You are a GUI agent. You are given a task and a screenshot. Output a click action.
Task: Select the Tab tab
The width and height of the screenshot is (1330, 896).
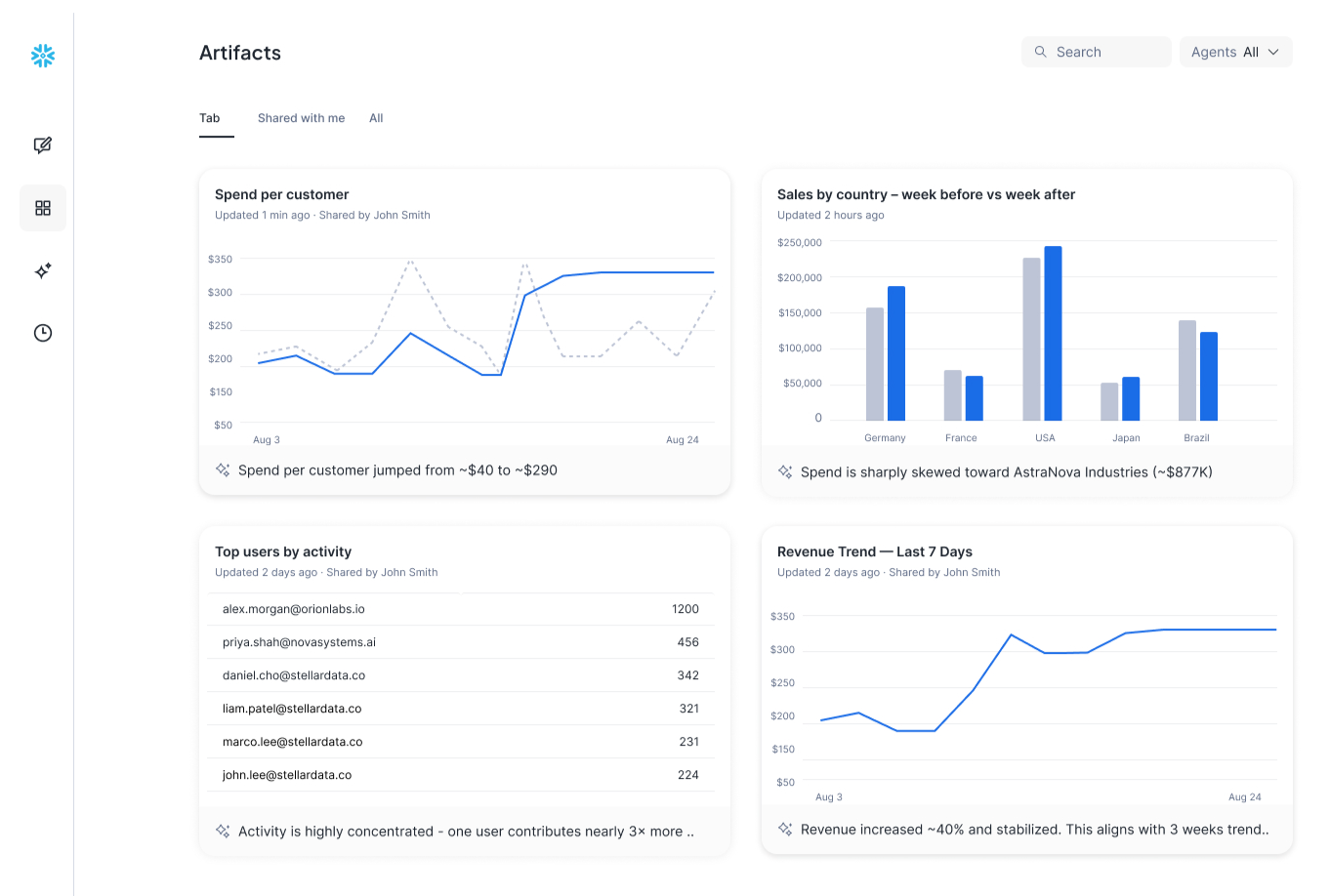point(210,118)
